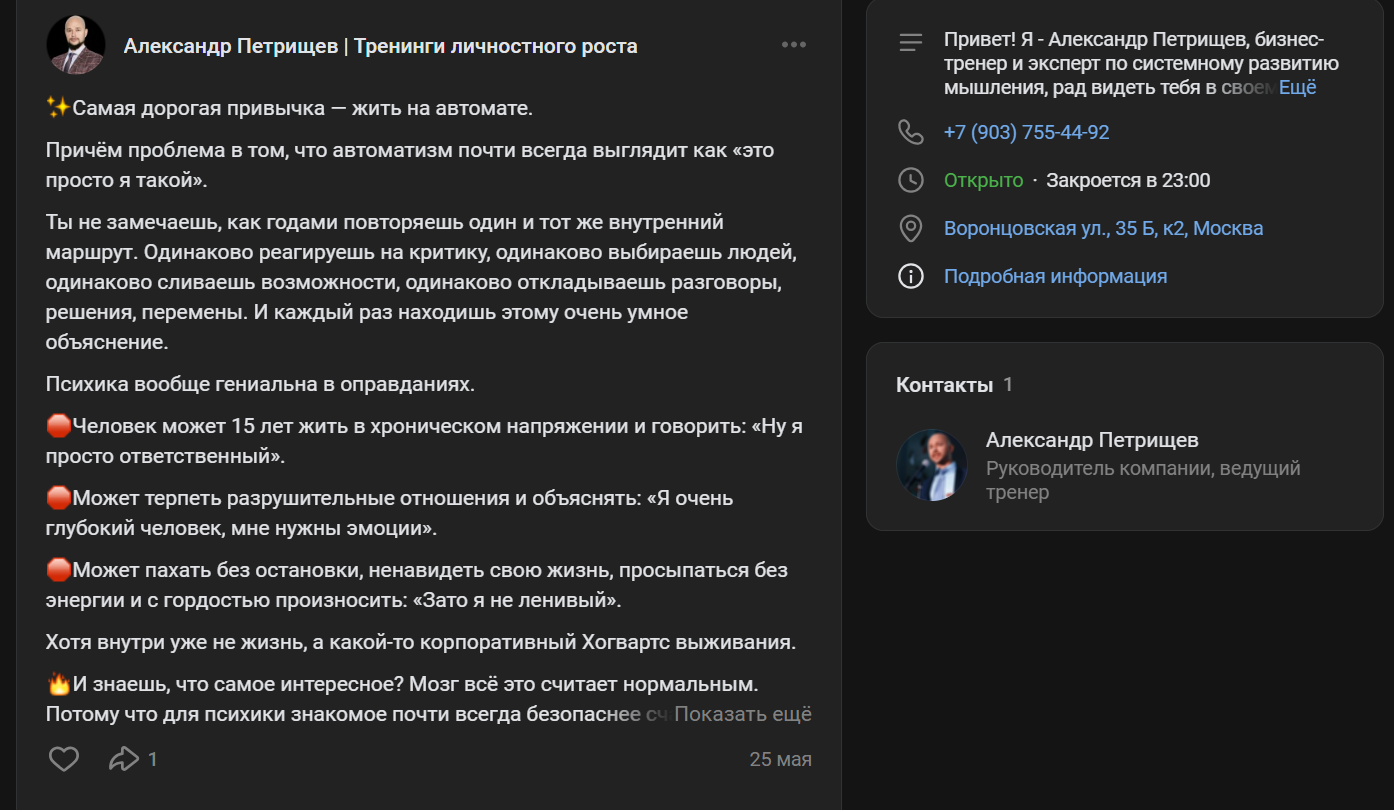Image resolution: width=1394 pixels, height=810 pixels.
Task: Open the community name link in post header
Action: pos(380,46)
